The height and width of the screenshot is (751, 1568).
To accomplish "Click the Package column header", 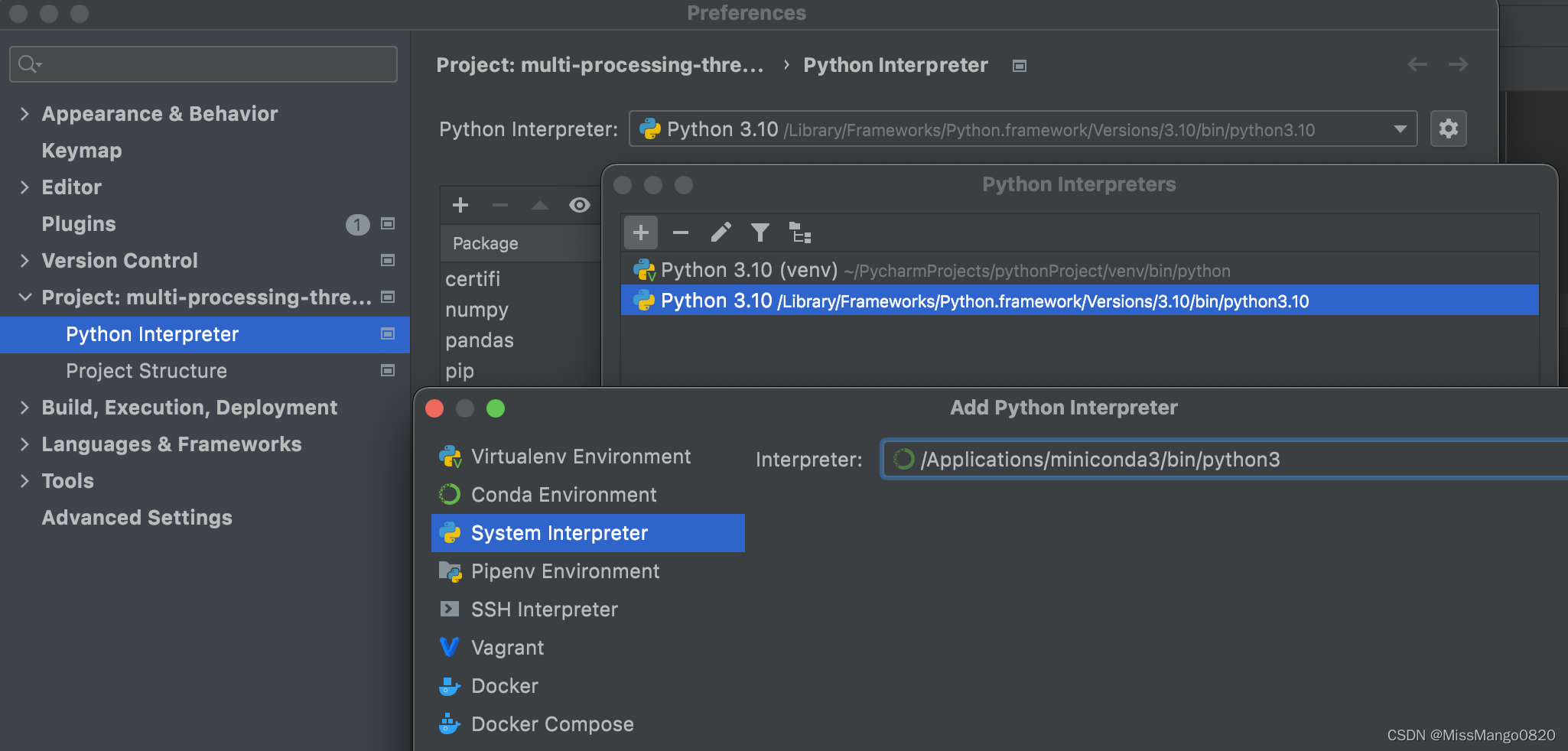I will click(520, 243).
